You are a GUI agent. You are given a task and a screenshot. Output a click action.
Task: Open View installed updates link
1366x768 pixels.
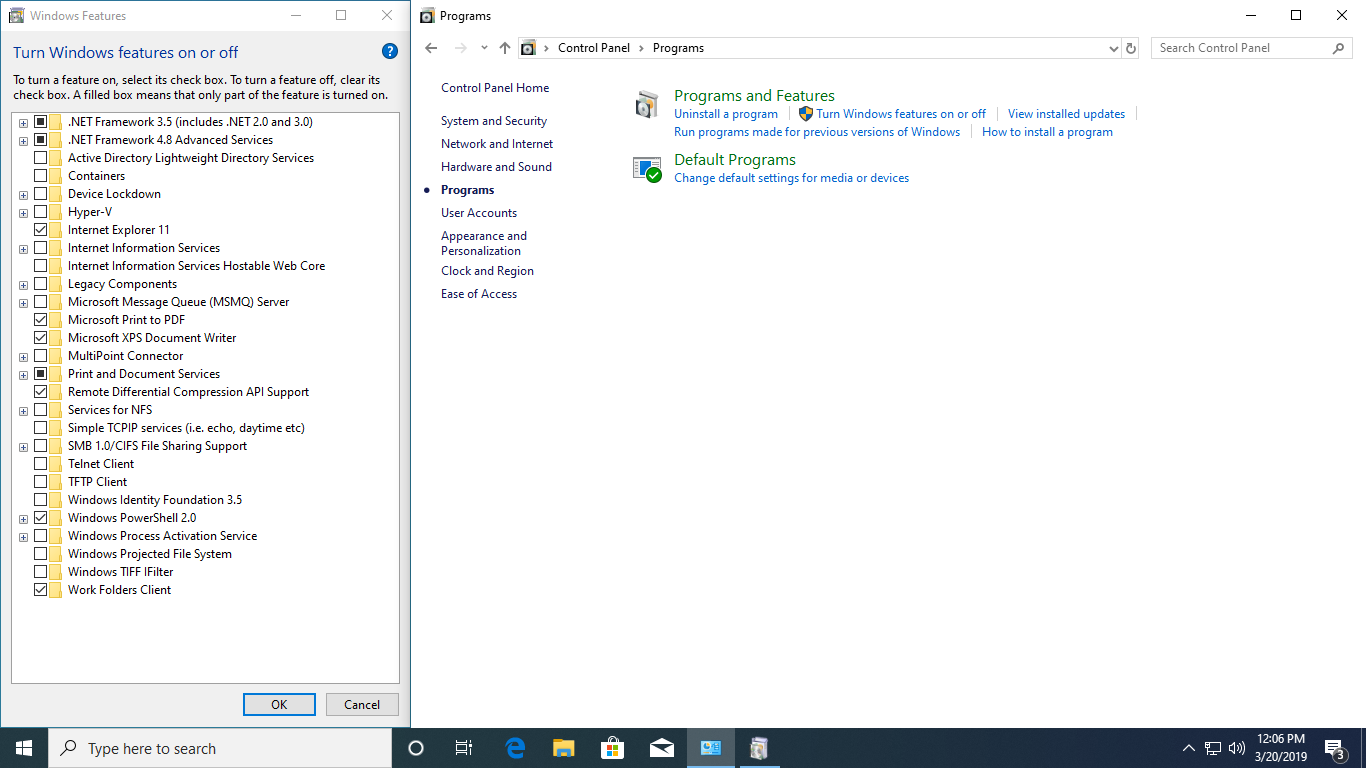[1066, 114]
